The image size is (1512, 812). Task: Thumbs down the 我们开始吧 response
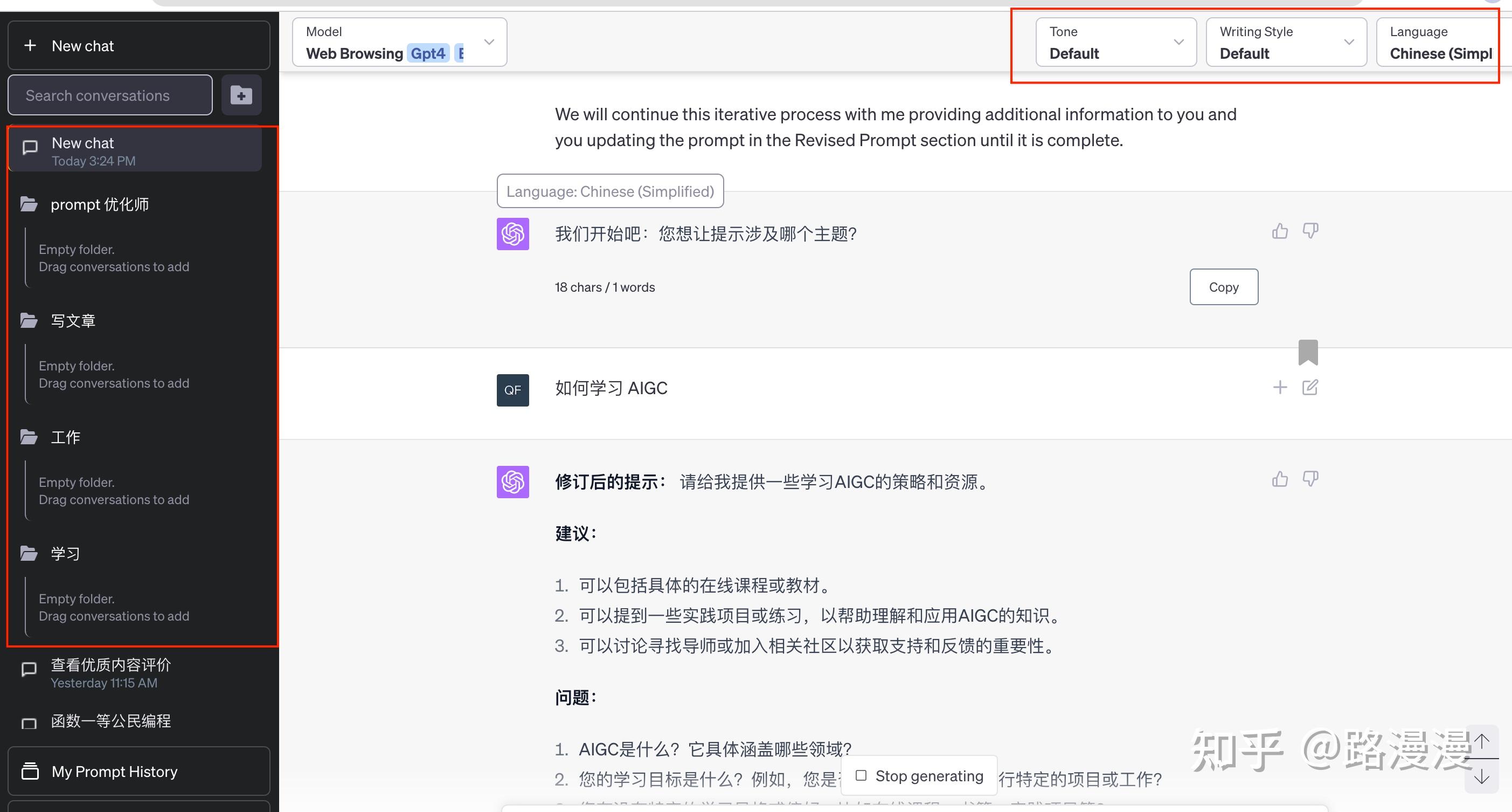1310,231
